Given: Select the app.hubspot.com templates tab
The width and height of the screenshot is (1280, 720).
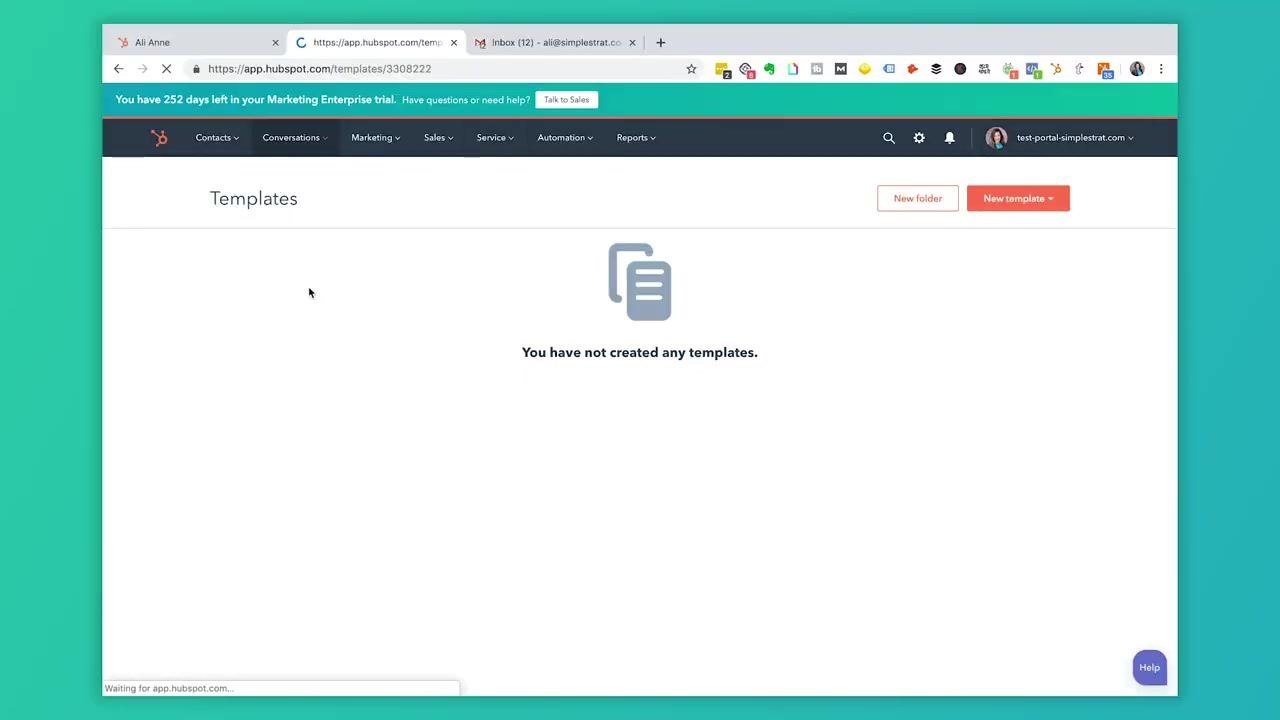Looking at the screenshot, I should [376, 43].
